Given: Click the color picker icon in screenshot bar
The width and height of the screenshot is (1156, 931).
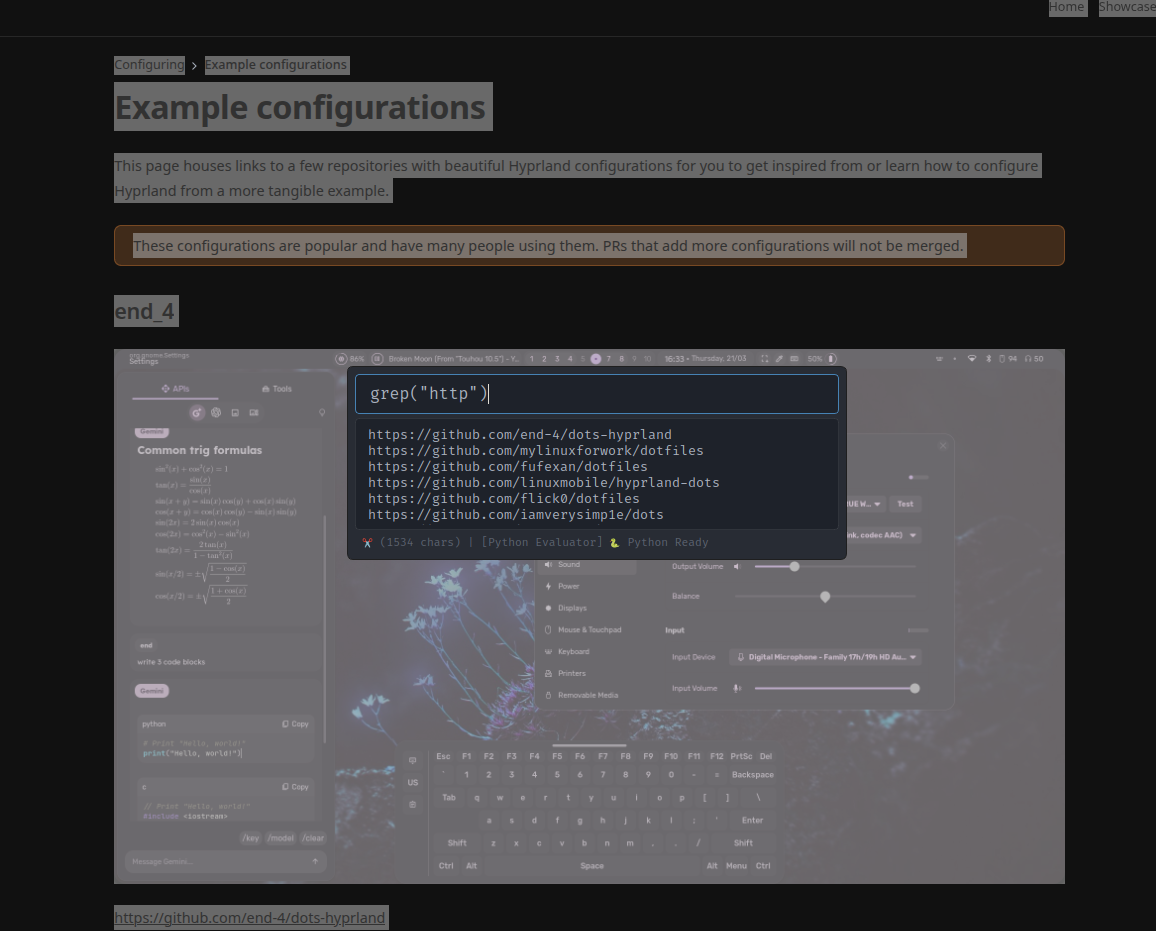Looking at the screenshot, I should (x=779, y=359).
